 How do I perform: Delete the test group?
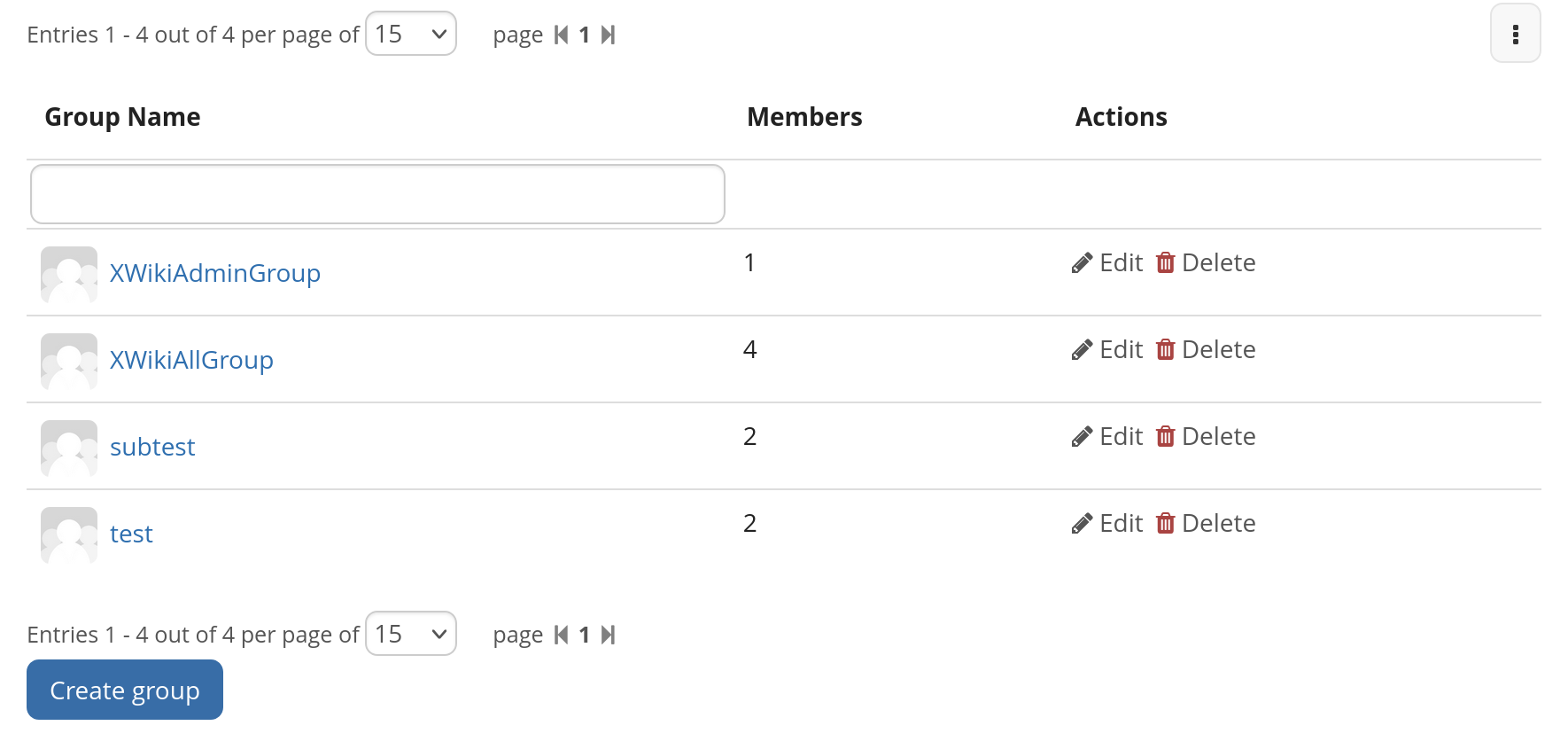[x=1206, y=523]
